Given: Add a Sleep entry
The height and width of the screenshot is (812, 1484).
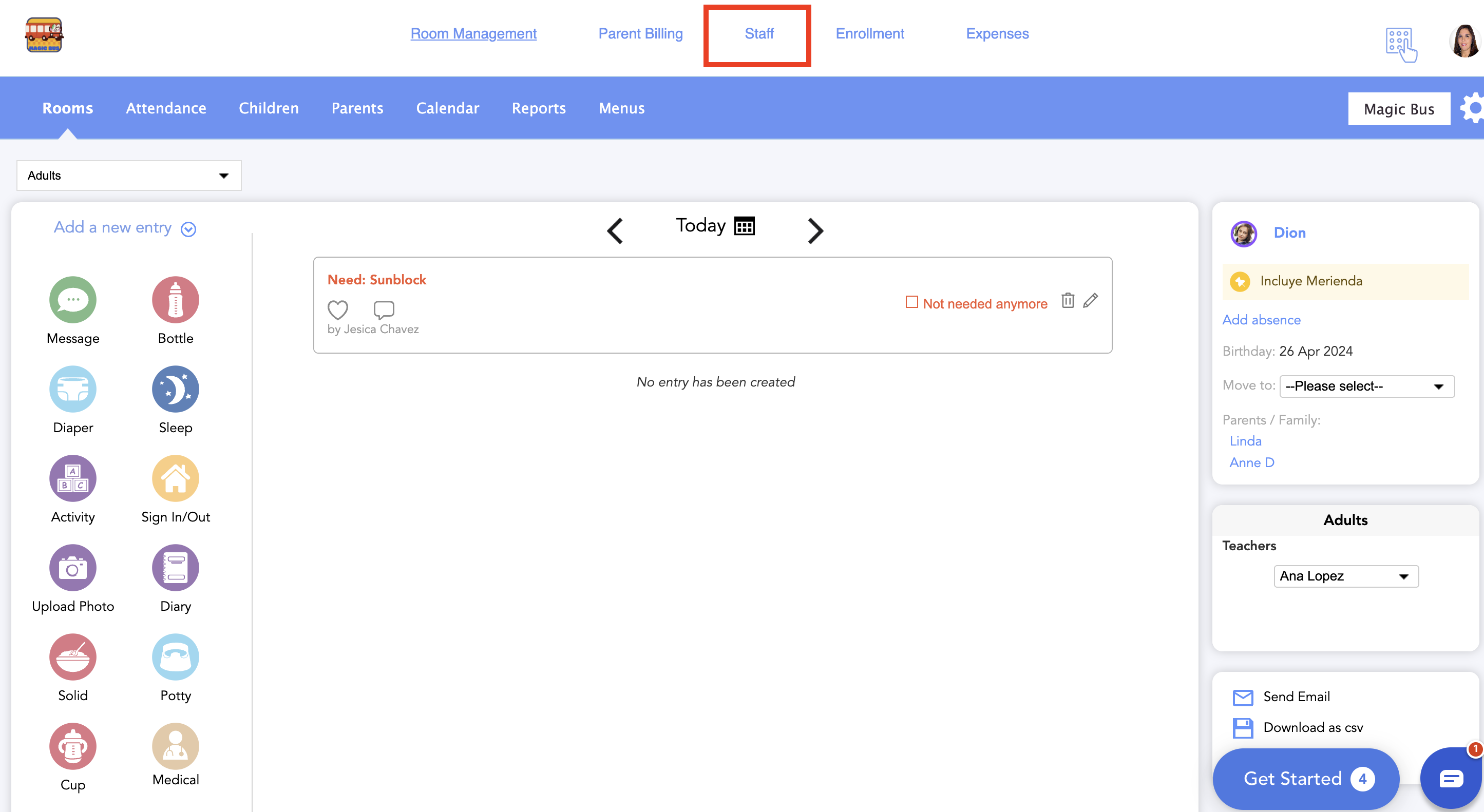Looking at the screenshot, I should pos(175,389).
